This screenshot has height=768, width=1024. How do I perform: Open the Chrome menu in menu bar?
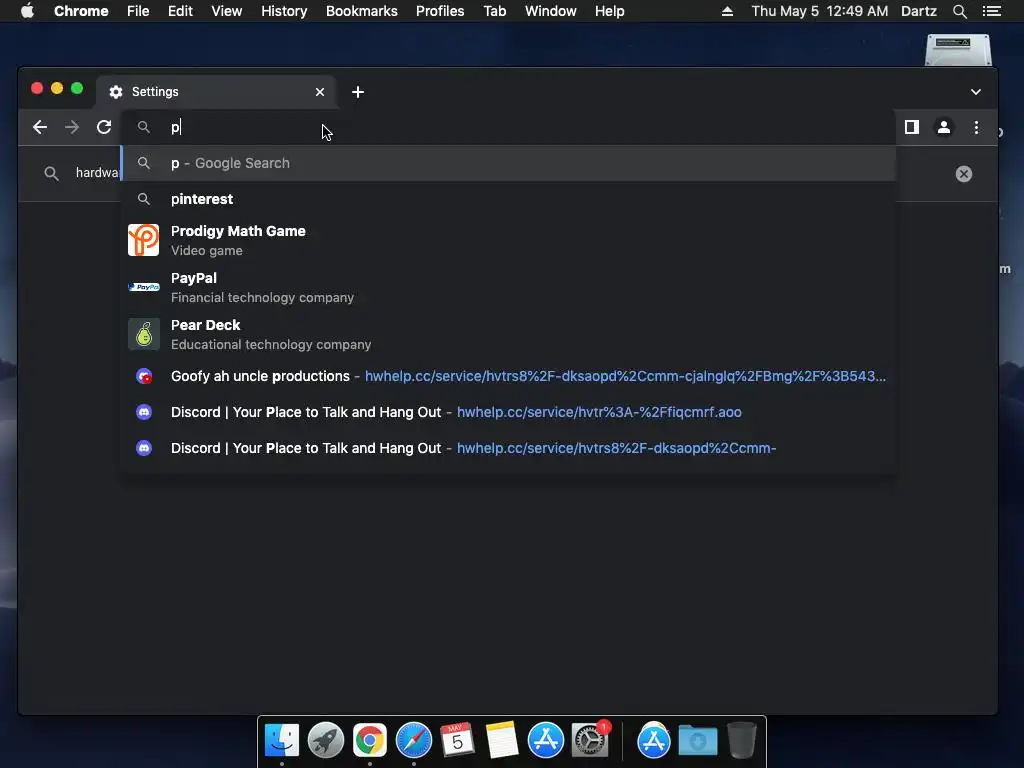pos(81,11)
